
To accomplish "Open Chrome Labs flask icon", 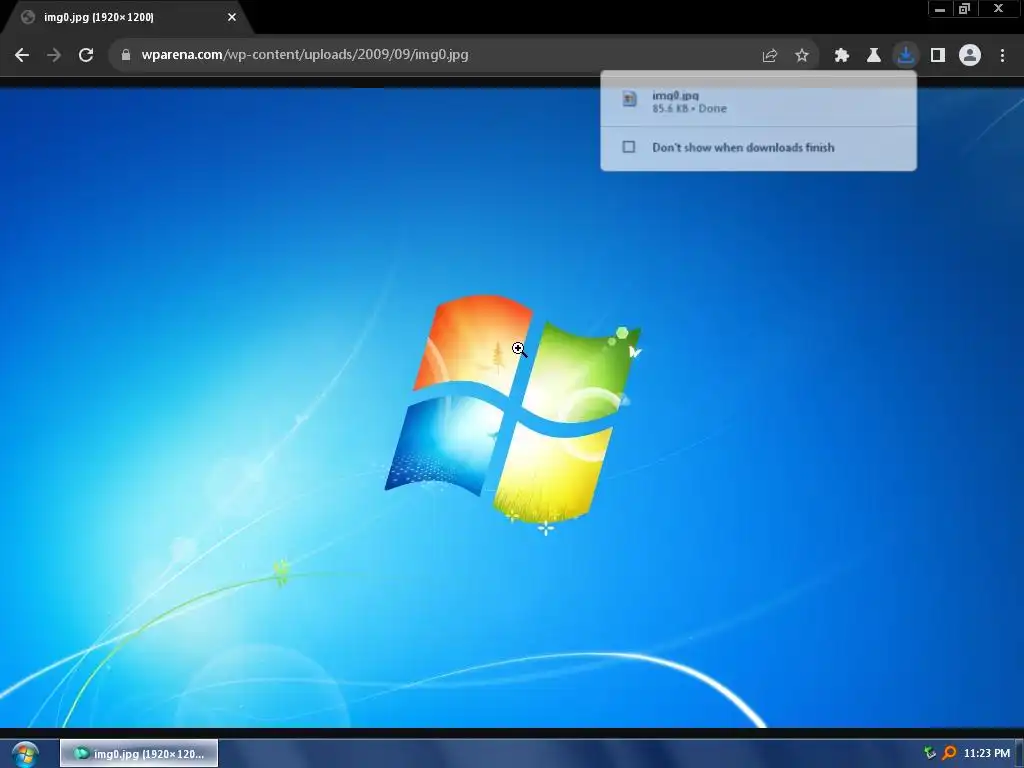I will coord(874,56).
